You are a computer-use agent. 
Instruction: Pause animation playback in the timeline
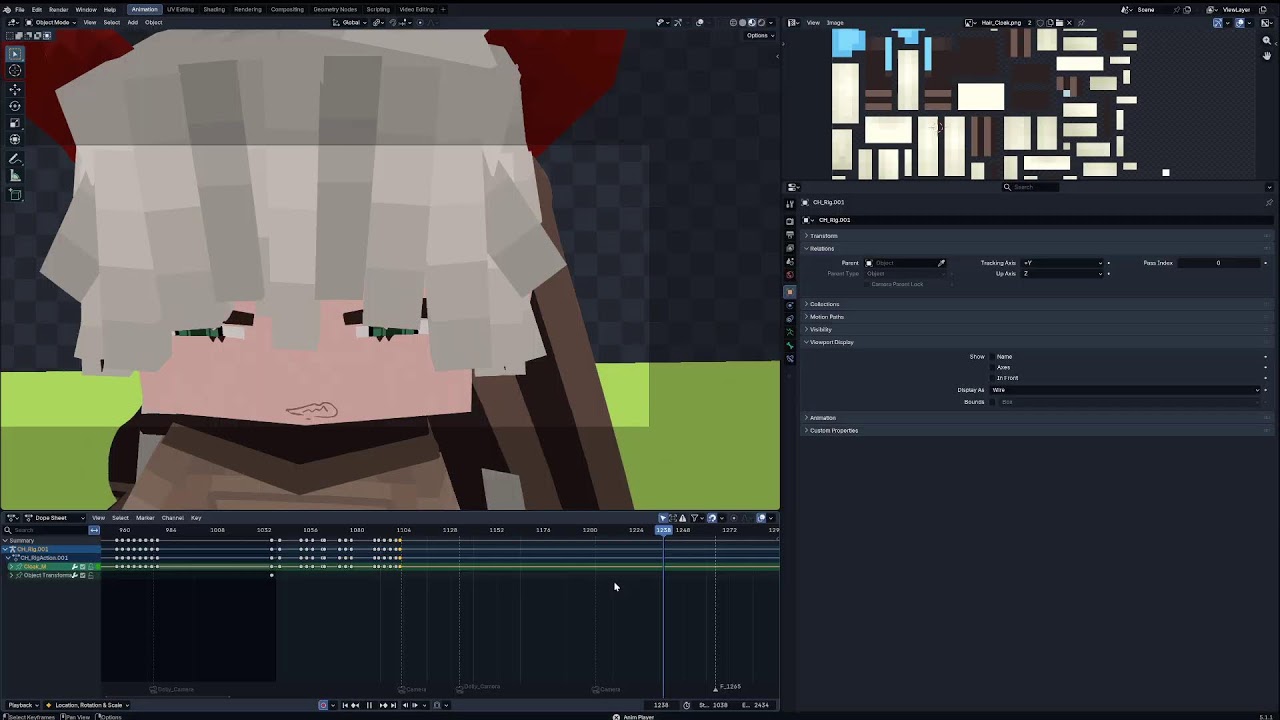point(369,705)
